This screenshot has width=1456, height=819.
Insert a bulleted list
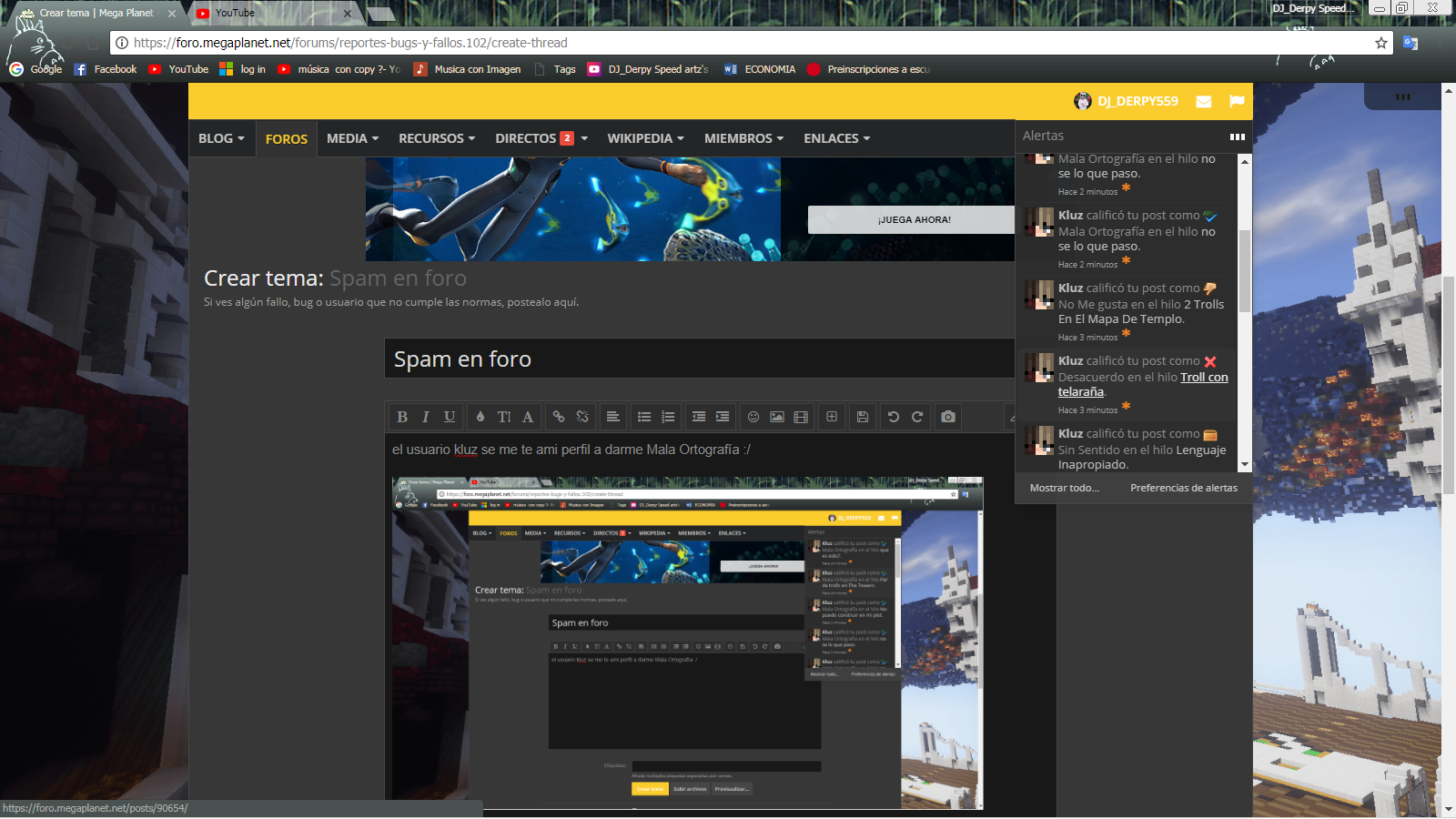coord(644,417)
